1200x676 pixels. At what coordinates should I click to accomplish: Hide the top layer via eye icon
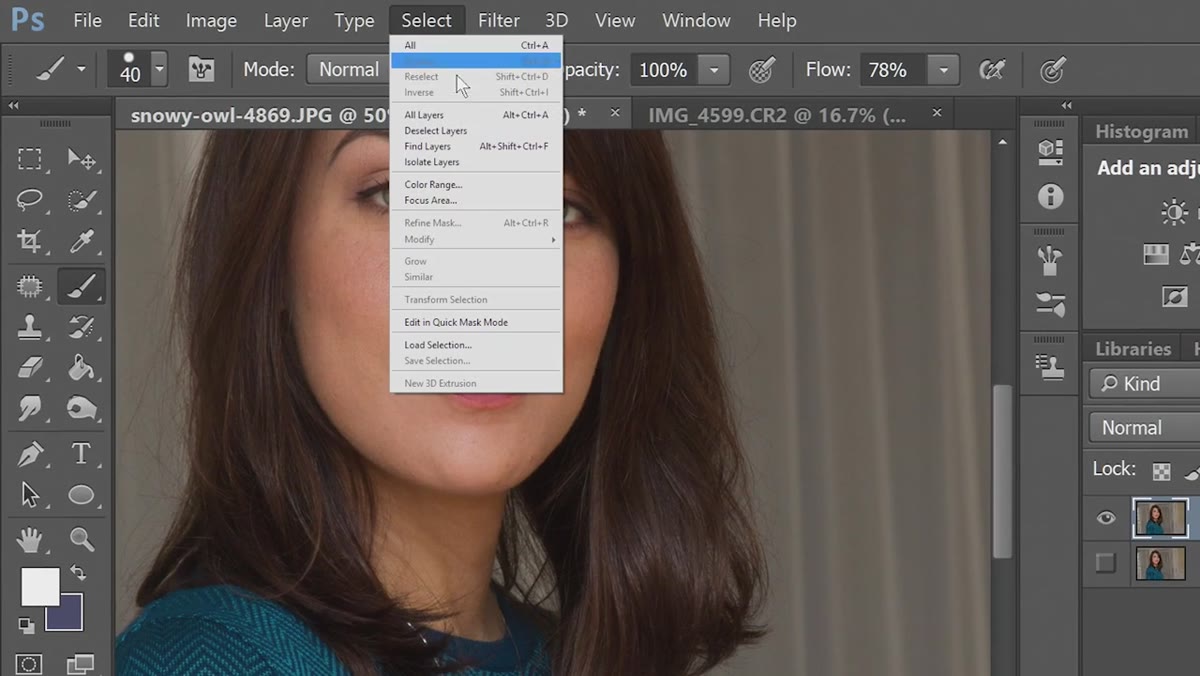(1106, 518)
